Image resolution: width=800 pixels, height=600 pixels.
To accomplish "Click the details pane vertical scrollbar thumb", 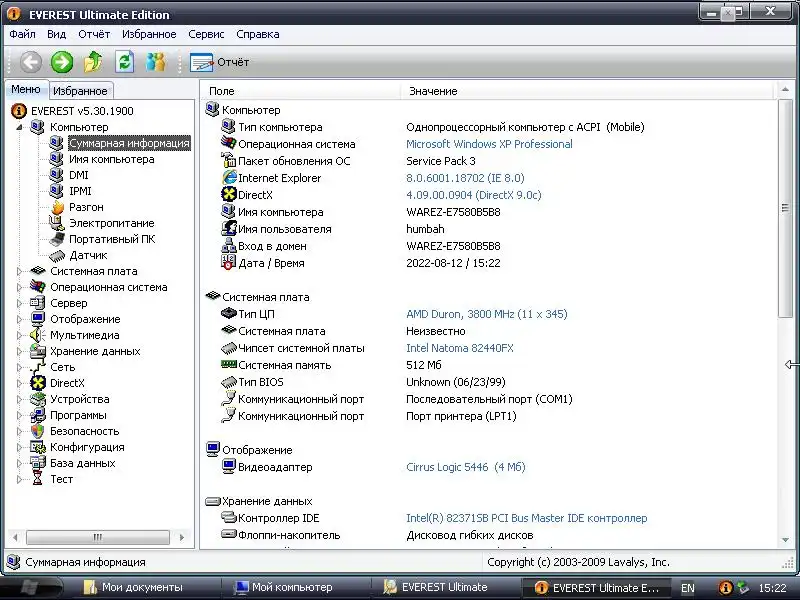I will (785, 208).
